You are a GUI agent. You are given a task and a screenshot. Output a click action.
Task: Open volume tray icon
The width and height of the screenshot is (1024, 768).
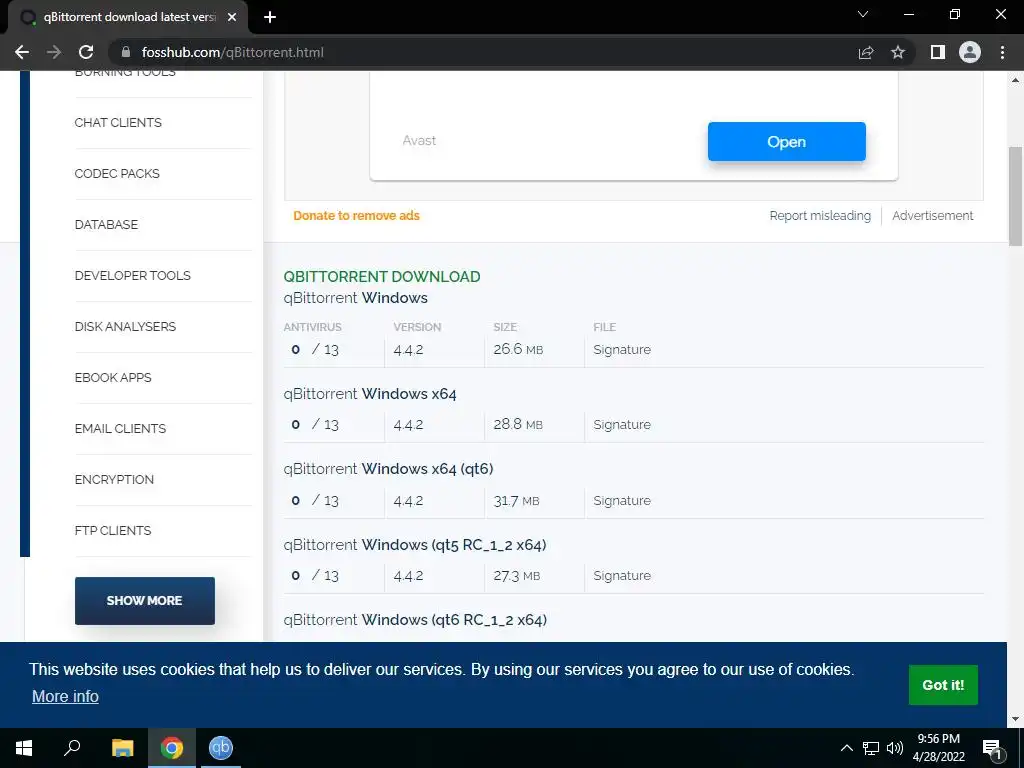(895, 748)
